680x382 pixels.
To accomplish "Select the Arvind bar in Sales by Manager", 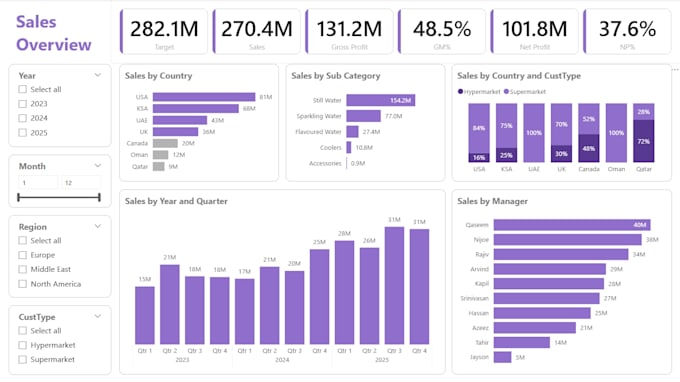I will [x=550, y=269].
